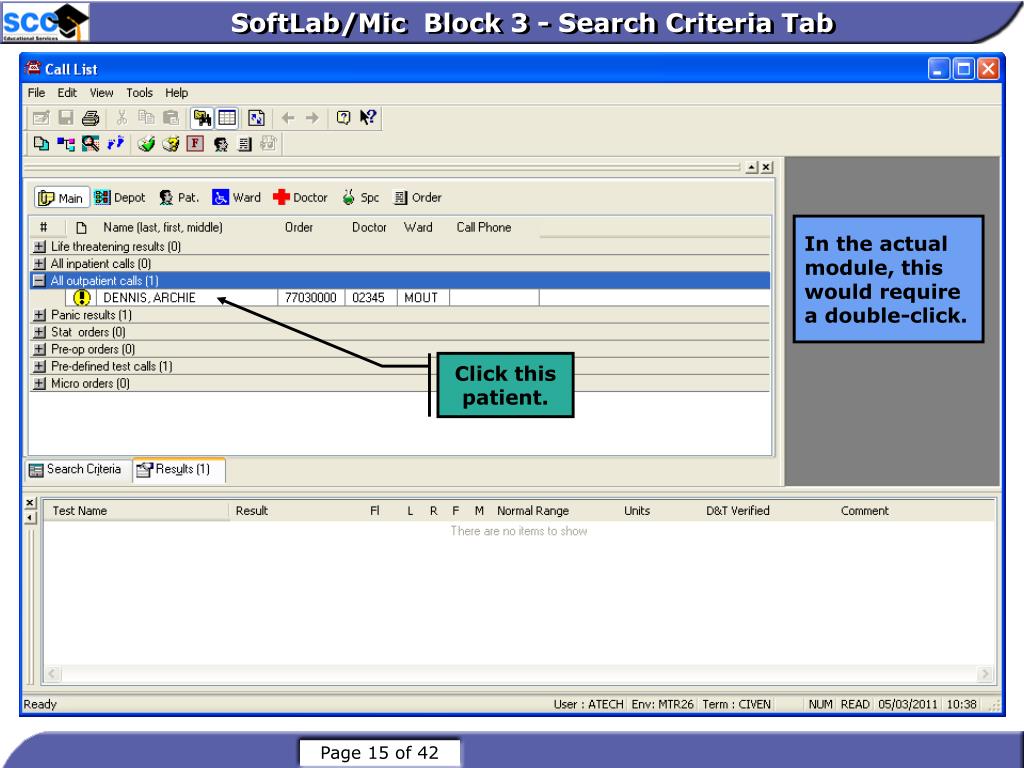Click the overlapping windows icon in lower toolbar
Image resolution: width=1024 pixels, height=768 pixels.
tap(41, 144)
